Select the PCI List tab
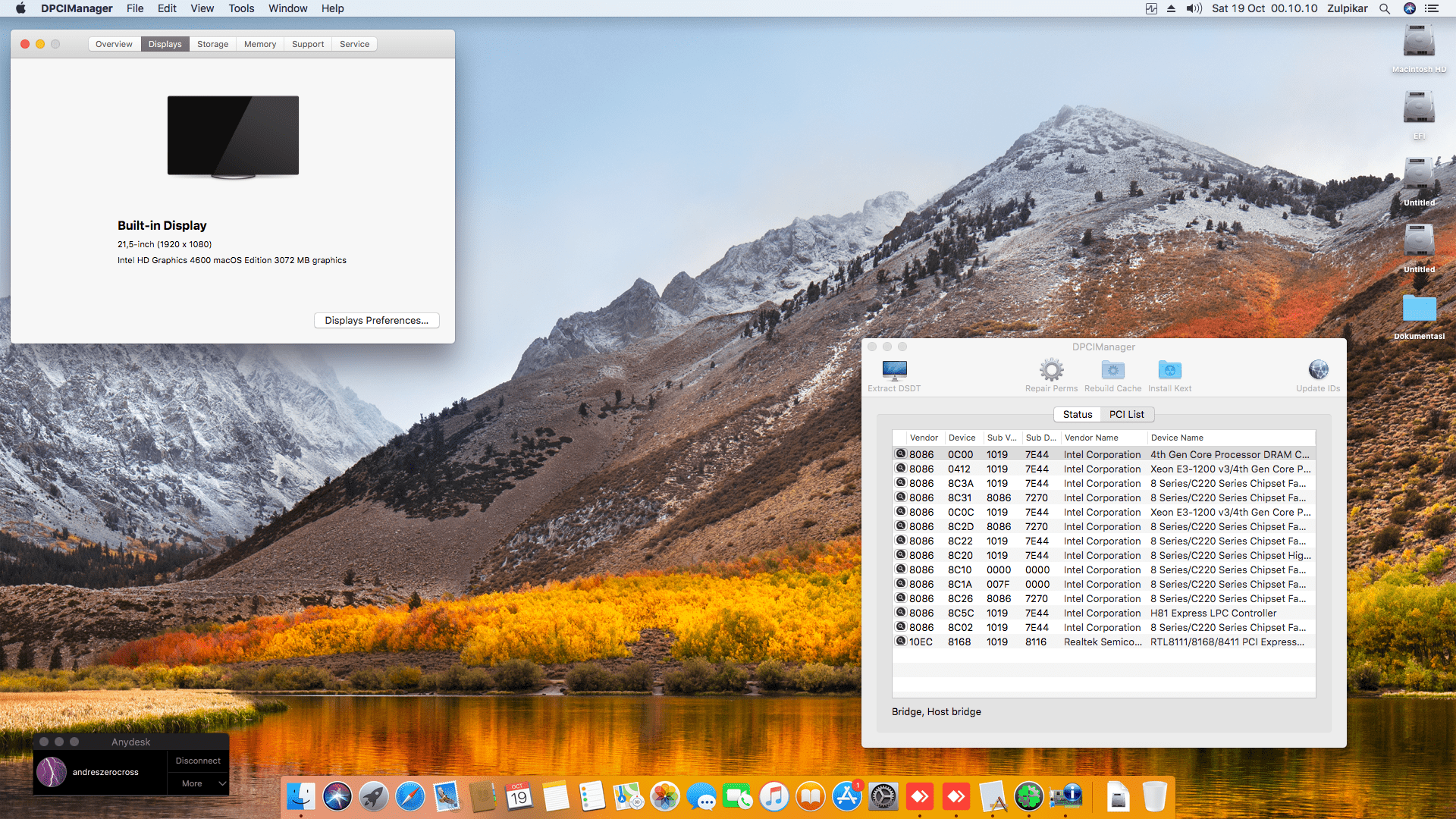Viewport: 1456px width, 819px height. 1126,414
